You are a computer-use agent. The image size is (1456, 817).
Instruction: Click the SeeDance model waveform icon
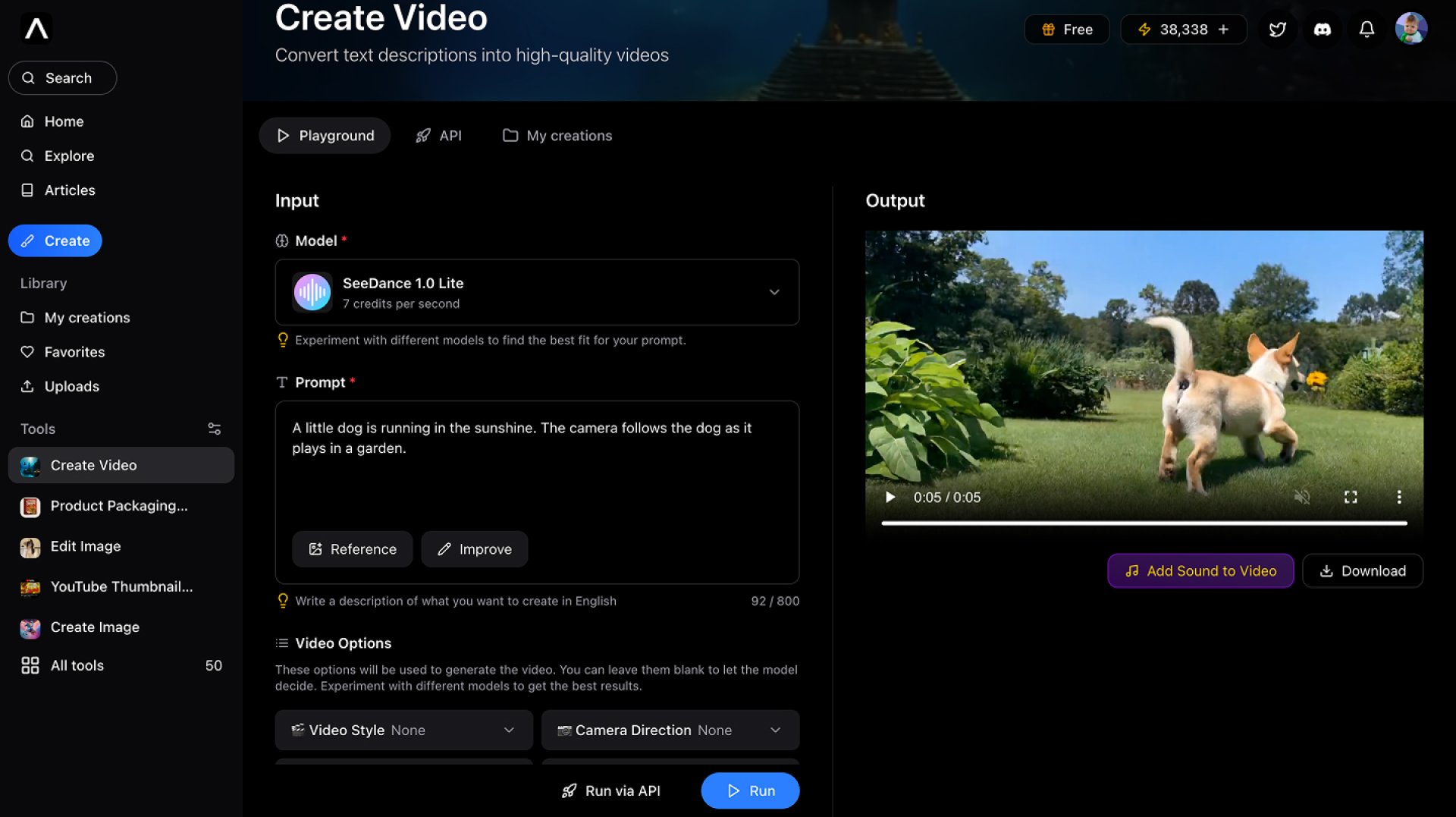coord(312,292)
